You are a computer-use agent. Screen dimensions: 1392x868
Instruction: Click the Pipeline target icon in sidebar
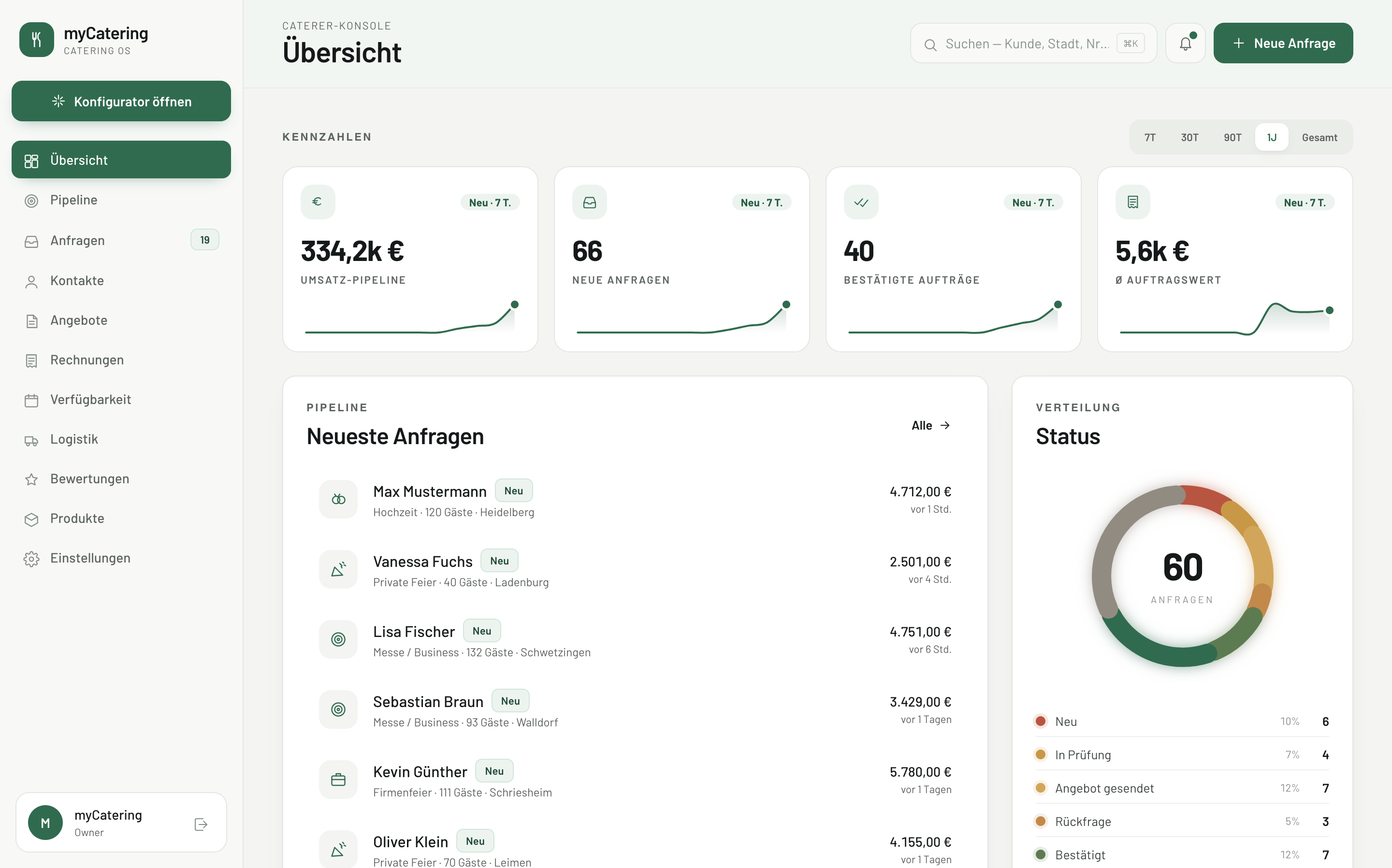coord(31,201)
